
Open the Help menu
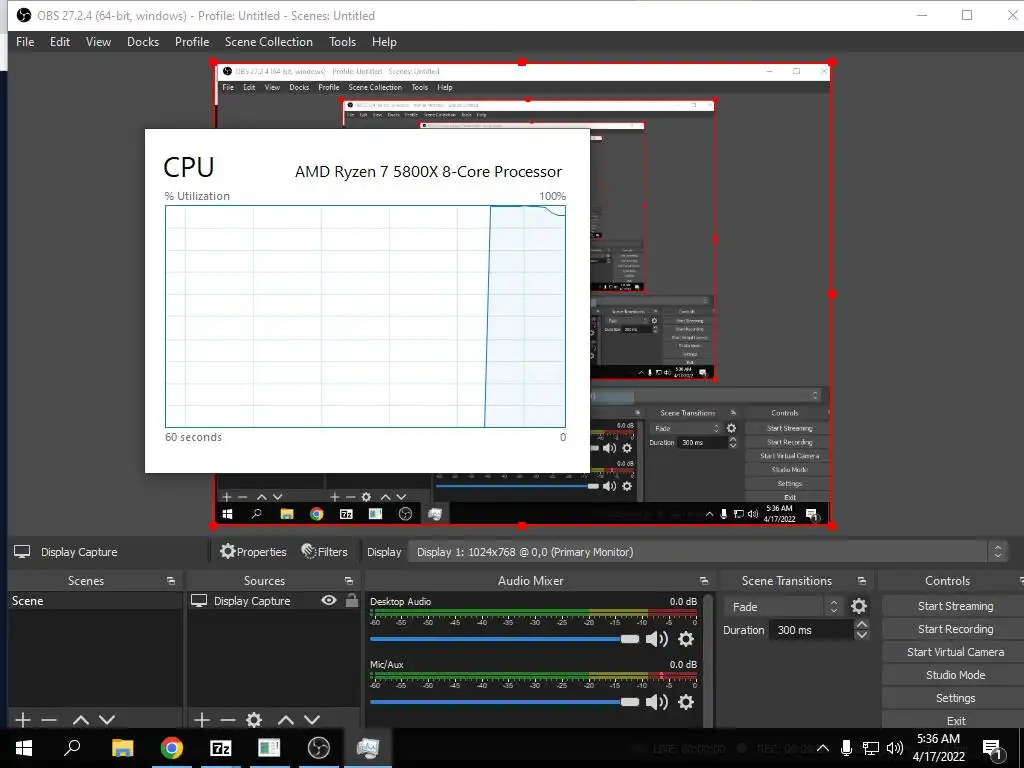(384, 42)
